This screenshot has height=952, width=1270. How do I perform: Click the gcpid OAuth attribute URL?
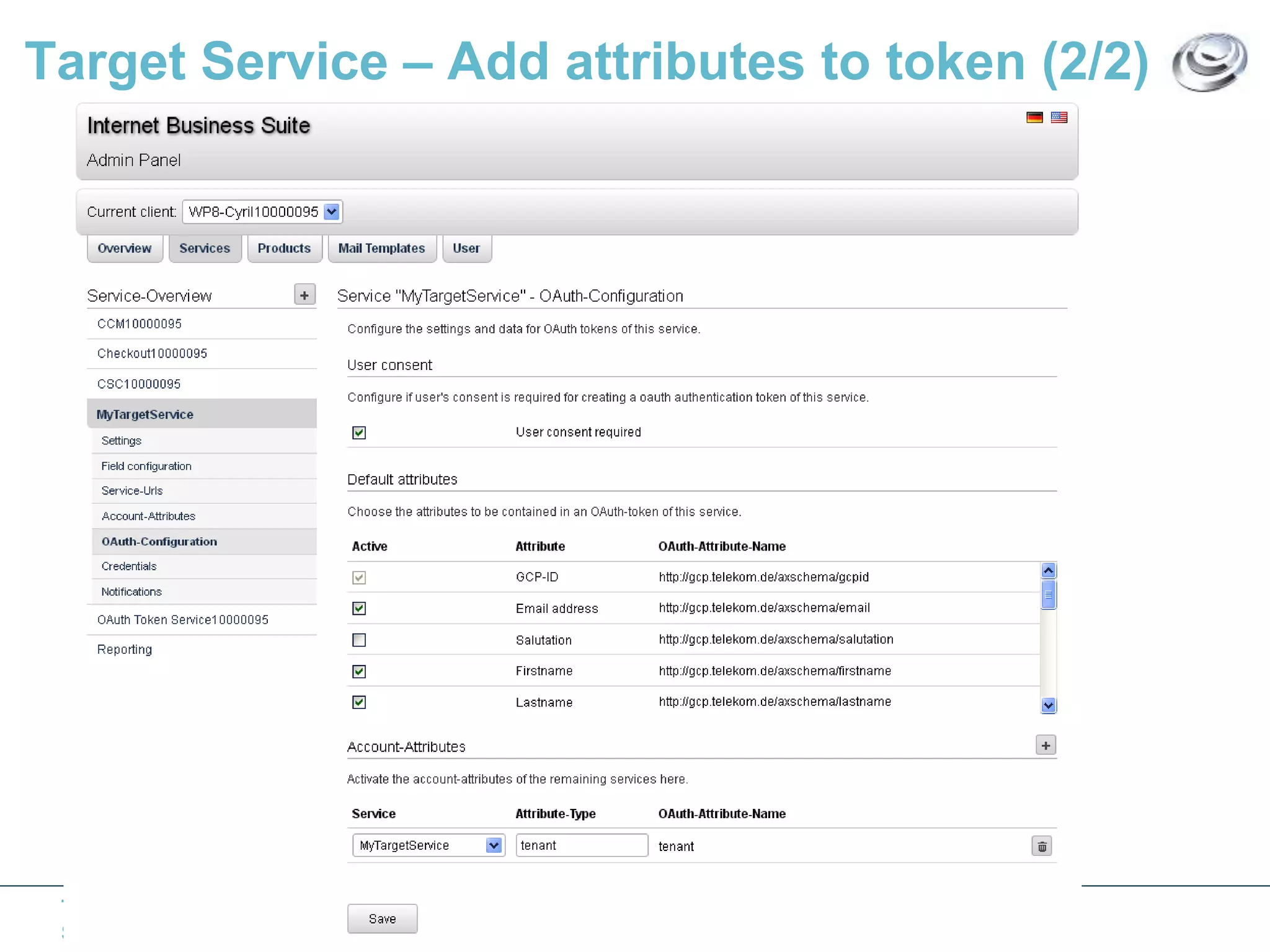[x=763, y=577]
